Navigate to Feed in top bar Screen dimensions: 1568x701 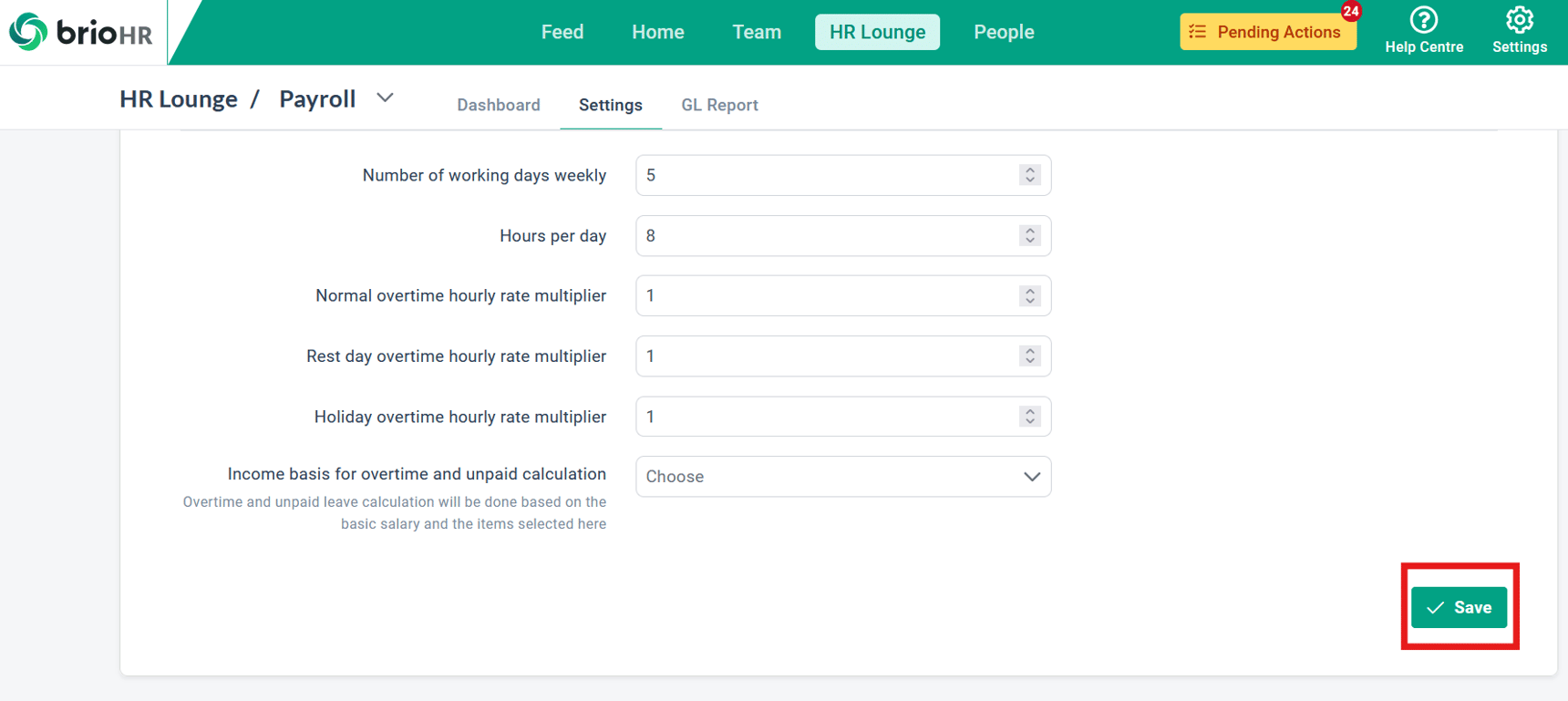(x=562, y=32)
